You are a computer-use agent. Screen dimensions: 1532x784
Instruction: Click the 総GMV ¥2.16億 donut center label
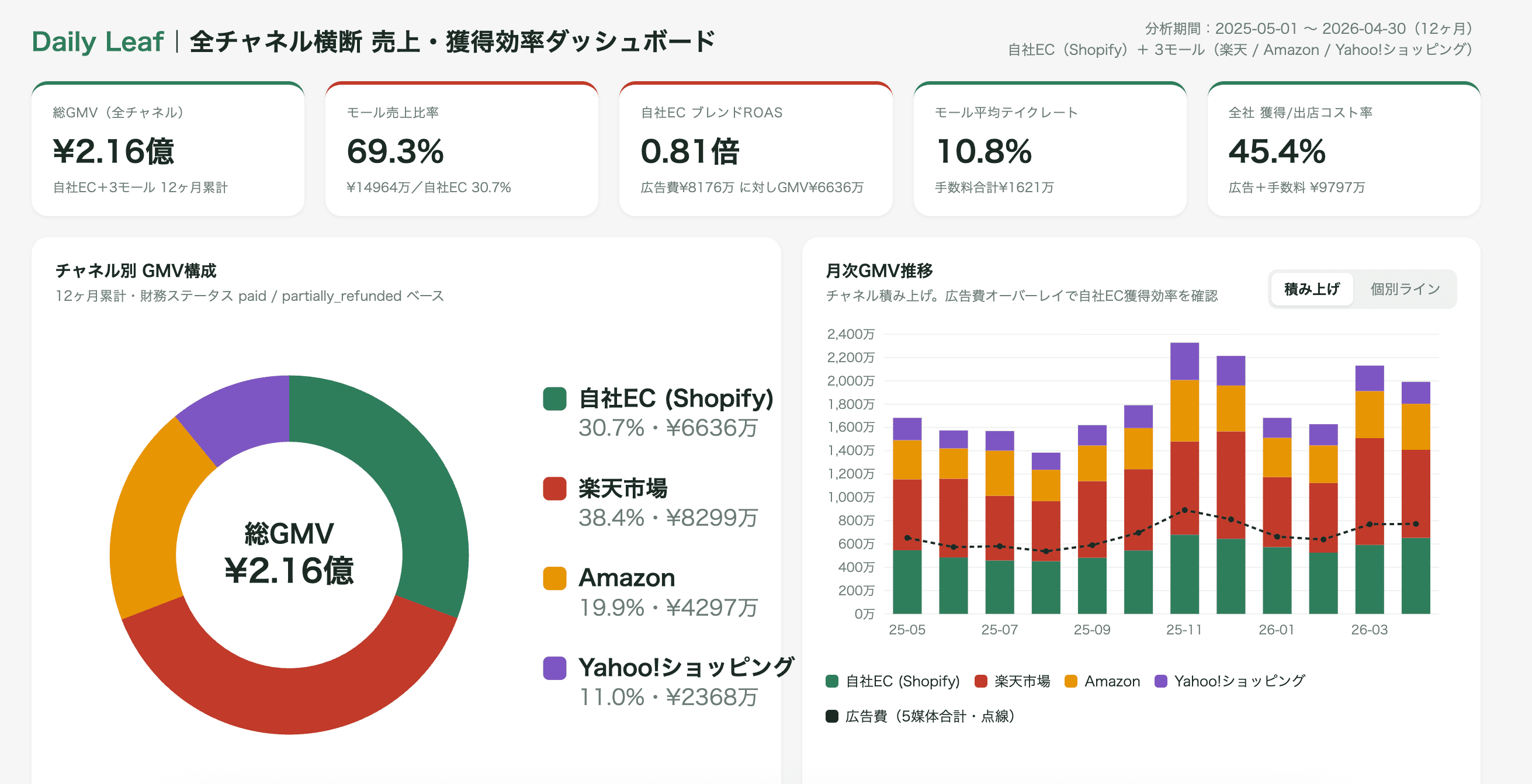point(289,553)
